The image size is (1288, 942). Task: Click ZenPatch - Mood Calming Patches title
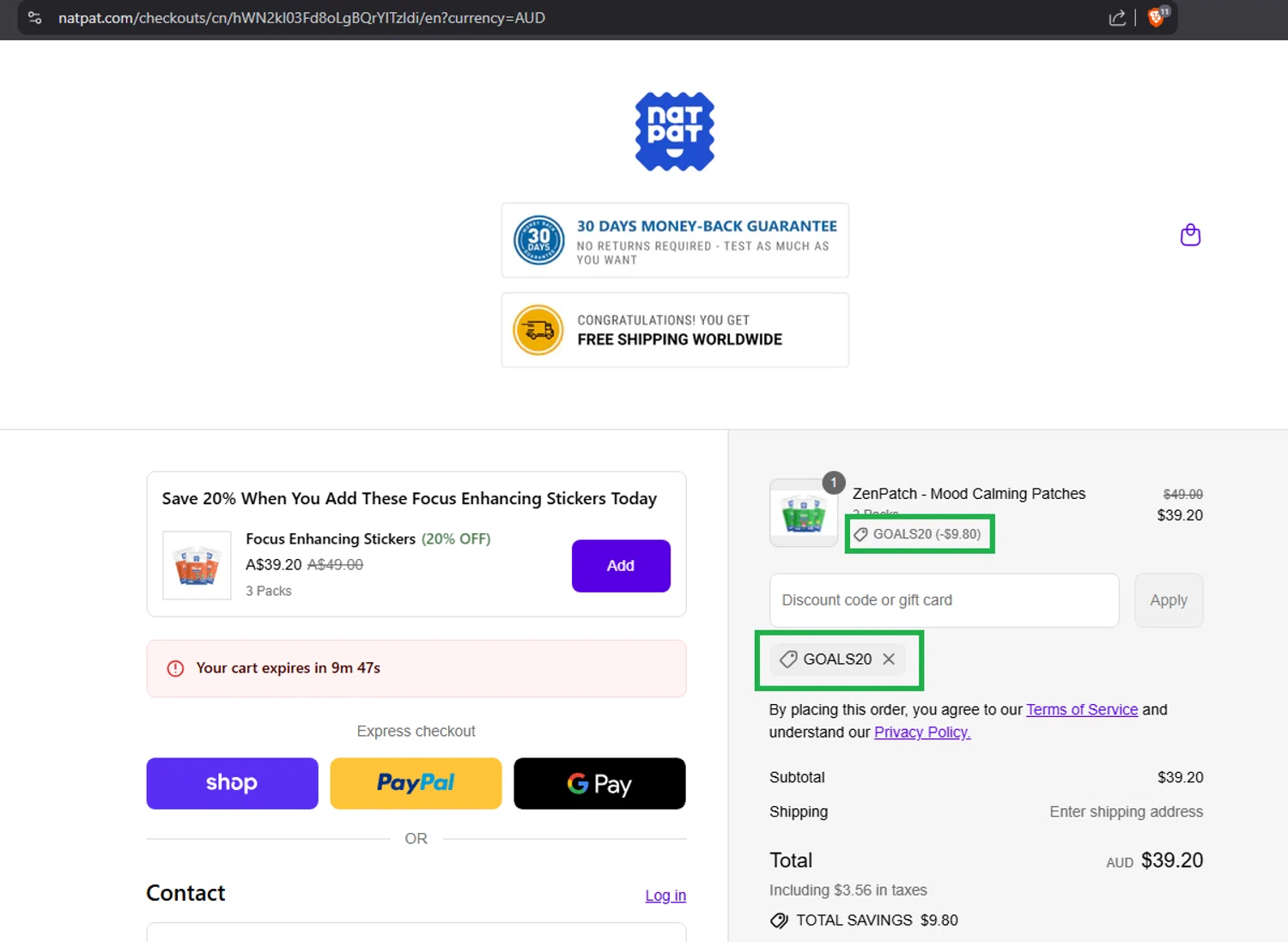pos(969,494)
